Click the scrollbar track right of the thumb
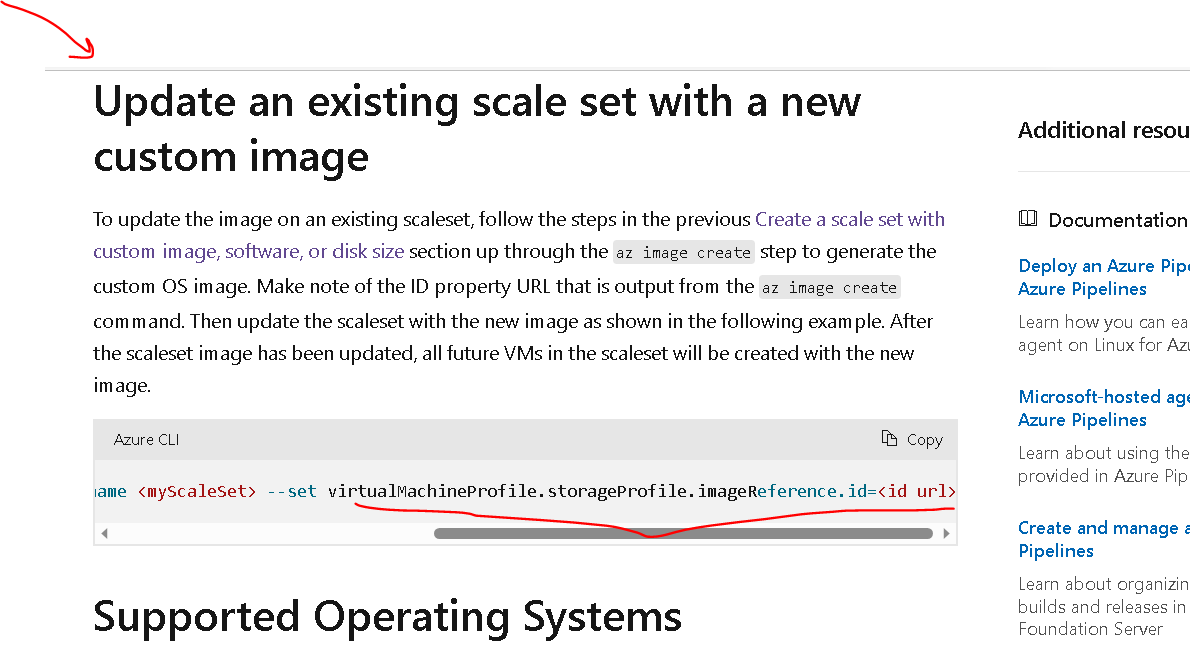This screenshot has height=664, width=1190. coord(937,533)
